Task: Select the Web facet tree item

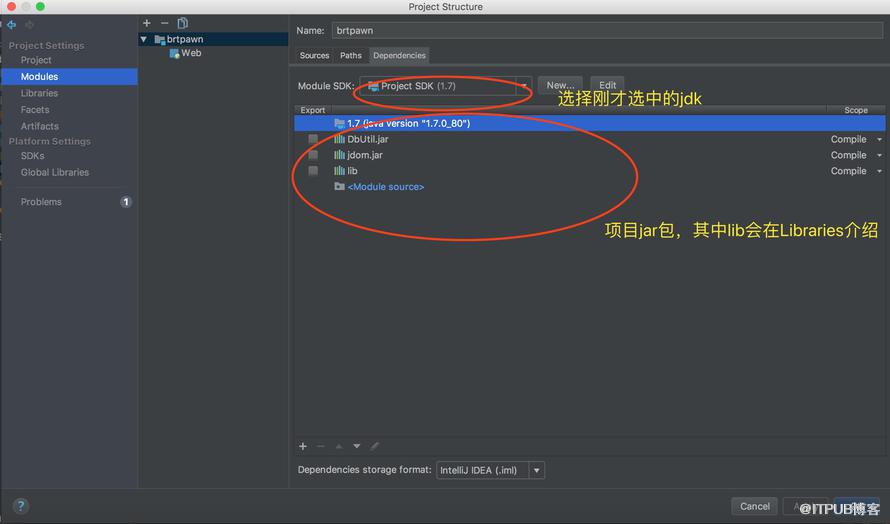Action: pyautogui.click(x=191, y=53)
